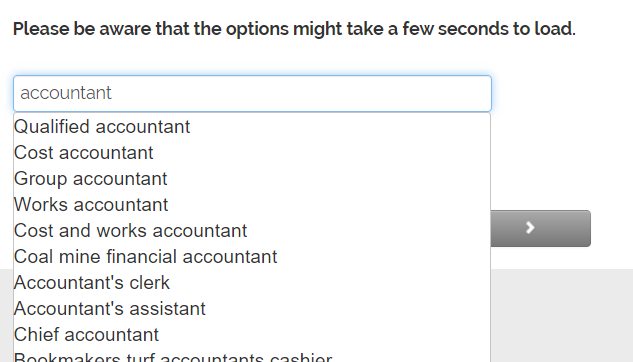The image size is (633, 362).
Task: Click the gray next arrow button
Action: (x=541, y=228)
